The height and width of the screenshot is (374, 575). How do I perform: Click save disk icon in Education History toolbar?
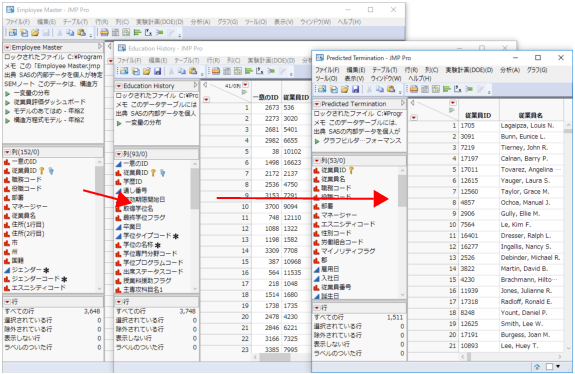click(x=157, y=71)
